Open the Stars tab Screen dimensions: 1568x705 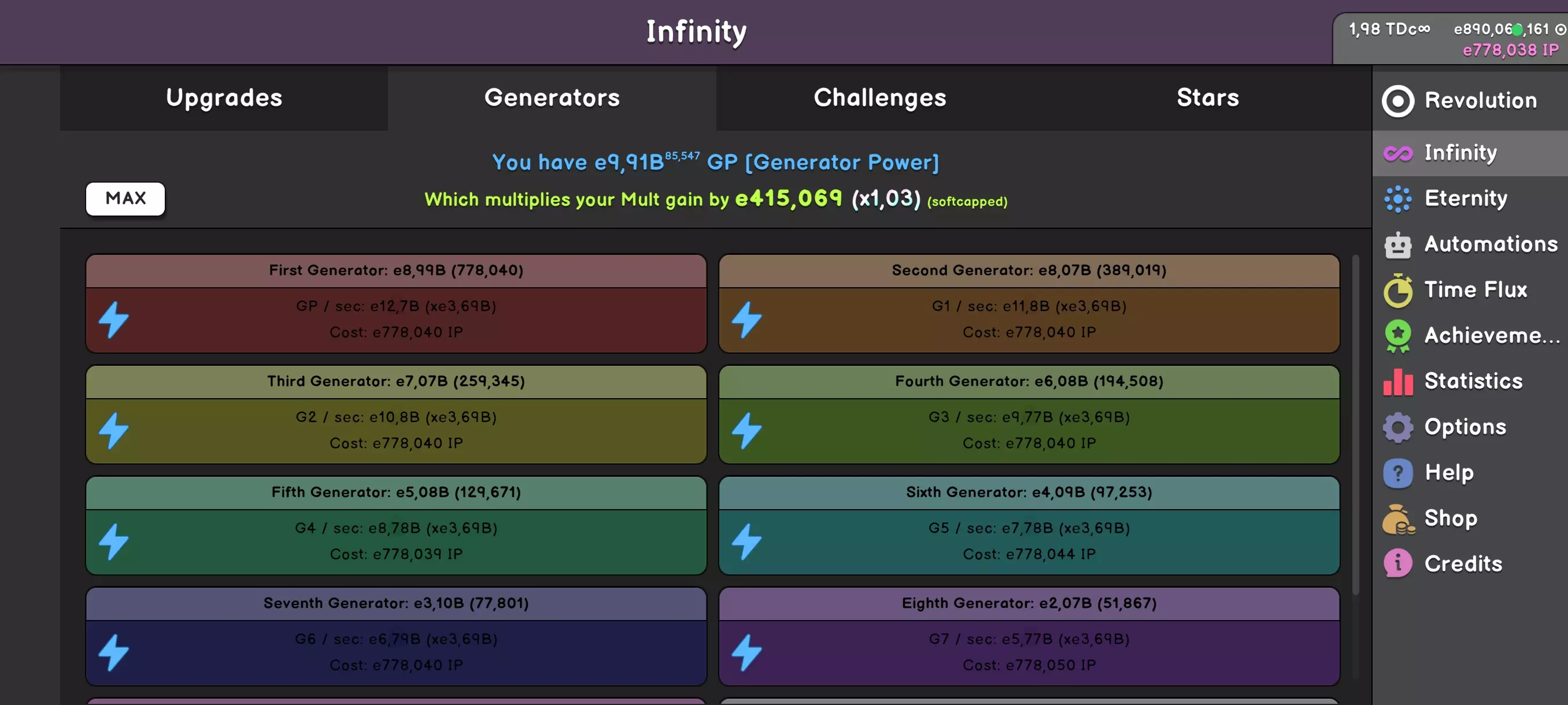(1208, 98)
